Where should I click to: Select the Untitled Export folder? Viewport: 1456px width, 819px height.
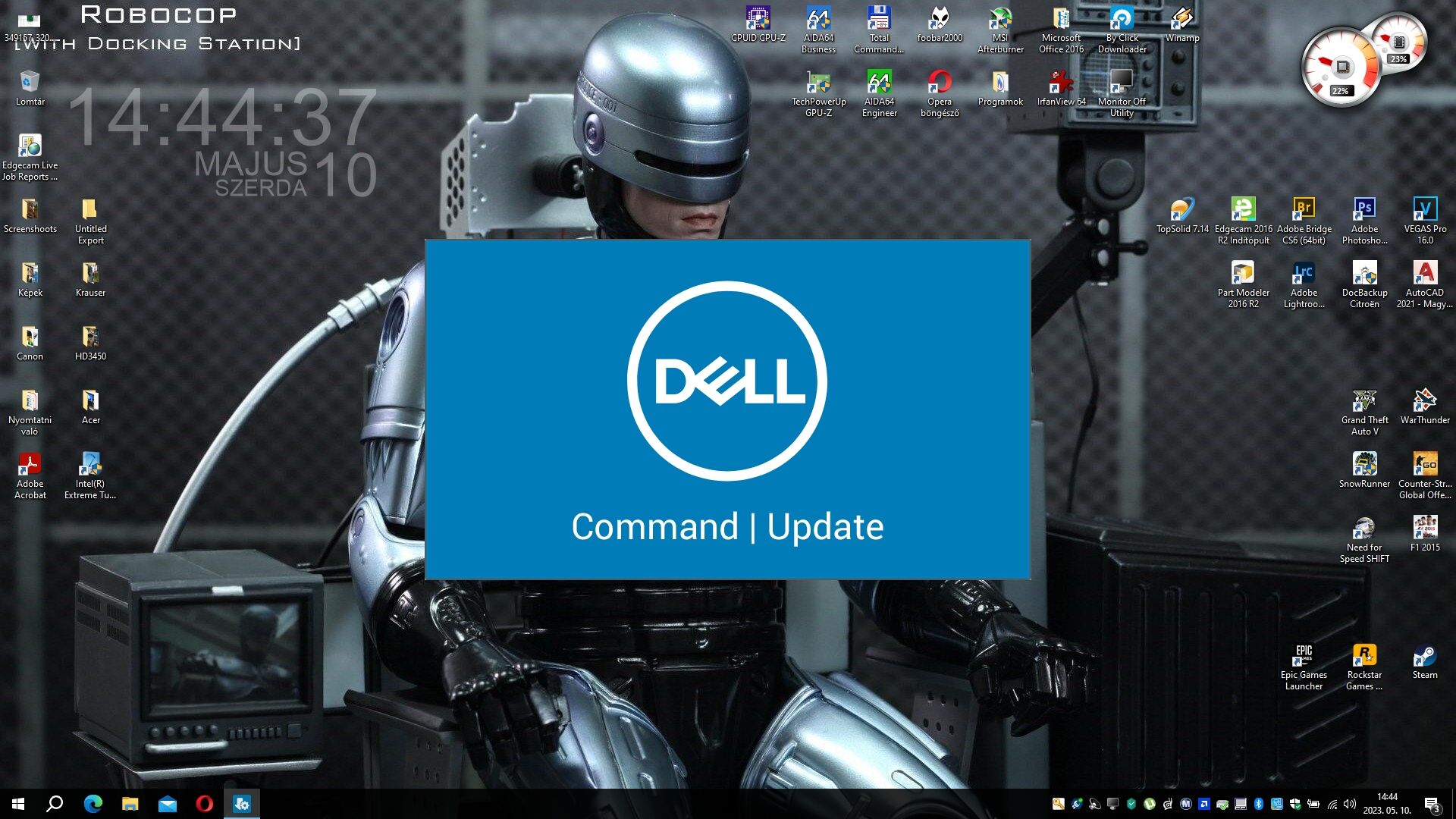(x=90, y=221)
